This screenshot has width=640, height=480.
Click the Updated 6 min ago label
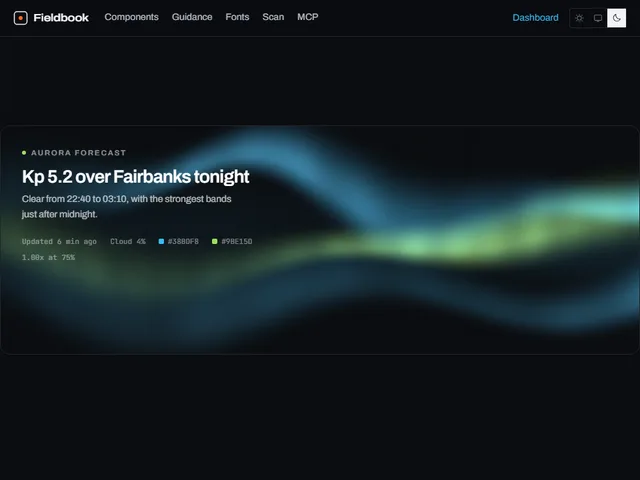[x=59, y=242]
